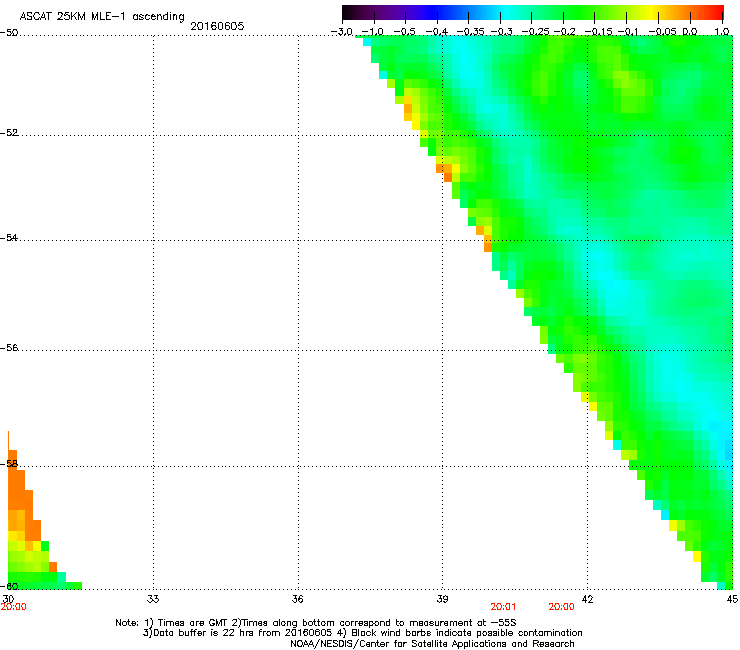Click the longitude axis label 36

tap(298, 599)
